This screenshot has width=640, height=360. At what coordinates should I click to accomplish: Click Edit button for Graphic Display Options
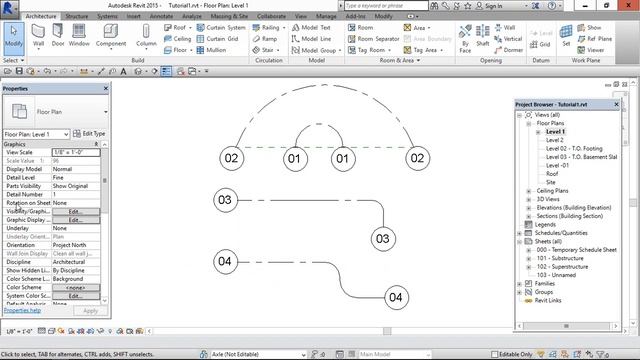point(76,220)
